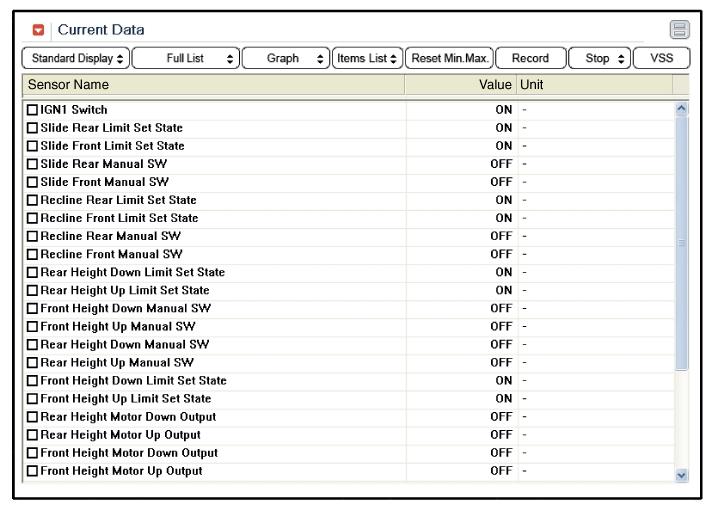Expand the Full List dropdown
This screenshot has height=511, width=714.
[186, 58]
